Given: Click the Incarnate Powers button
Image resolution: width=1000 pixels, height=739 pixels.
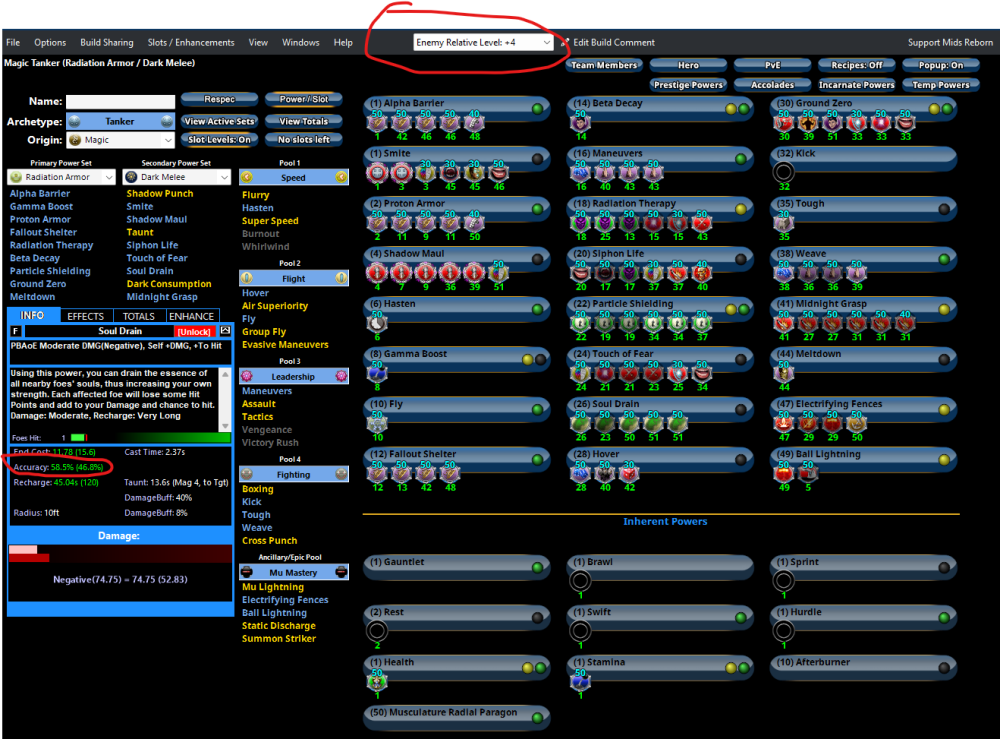Looking at the screenshot, I should point(856,85).
